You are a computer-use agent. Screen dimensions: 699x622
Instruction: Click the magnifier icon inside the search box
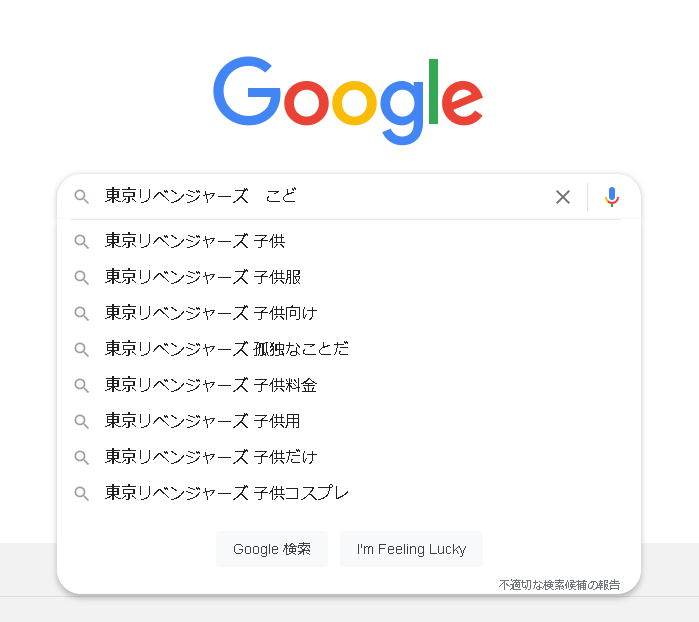82,197
